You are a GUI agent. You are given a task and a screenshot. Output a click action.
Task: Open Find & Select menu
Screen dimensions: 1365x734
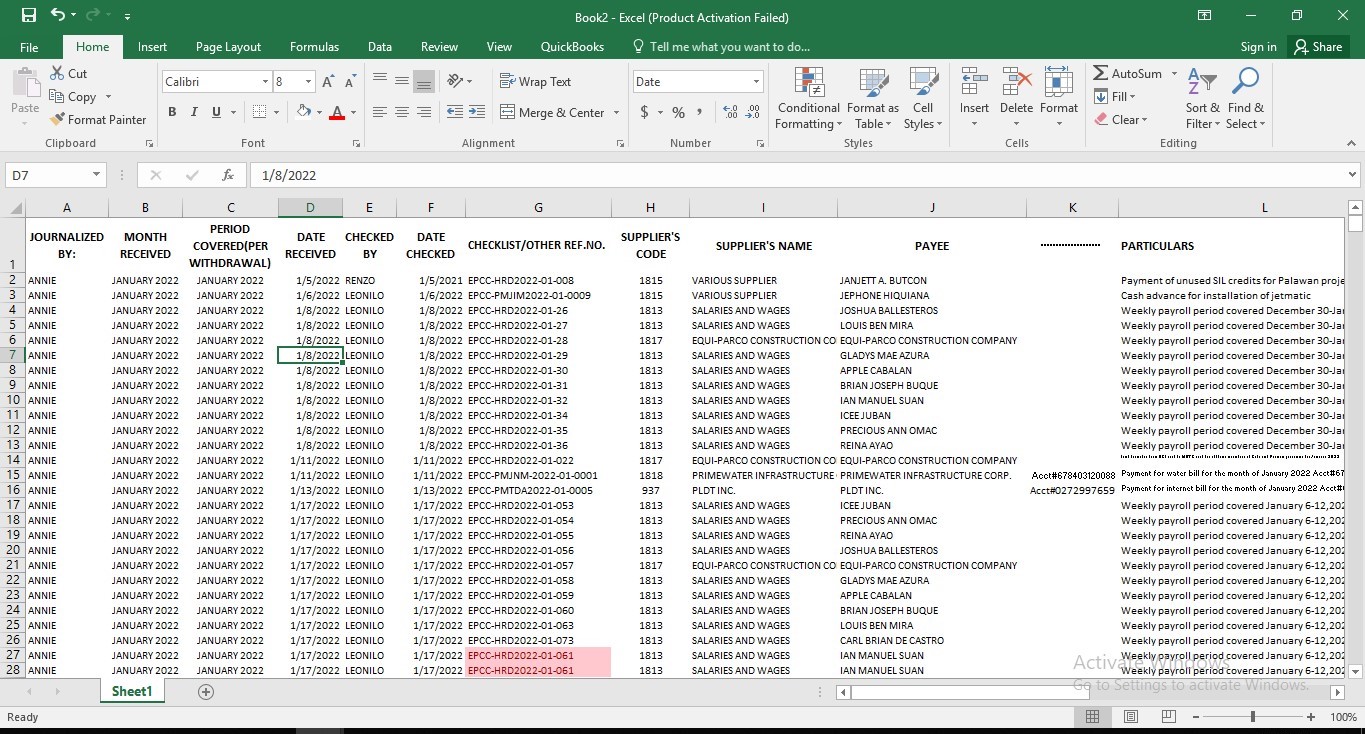click(x=1246, y=99)
